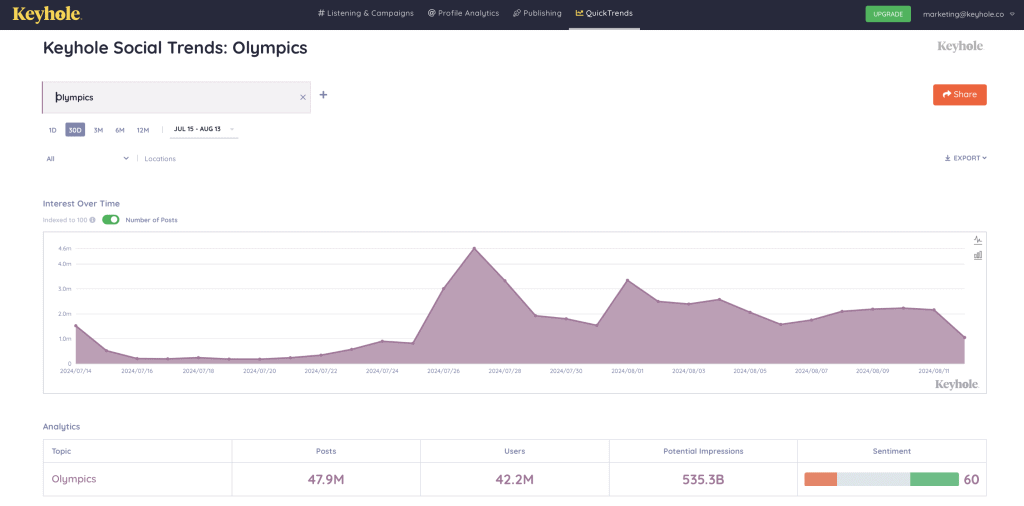Open Profile Analytics section
The image size is (1024, 506).
[463, 13]
